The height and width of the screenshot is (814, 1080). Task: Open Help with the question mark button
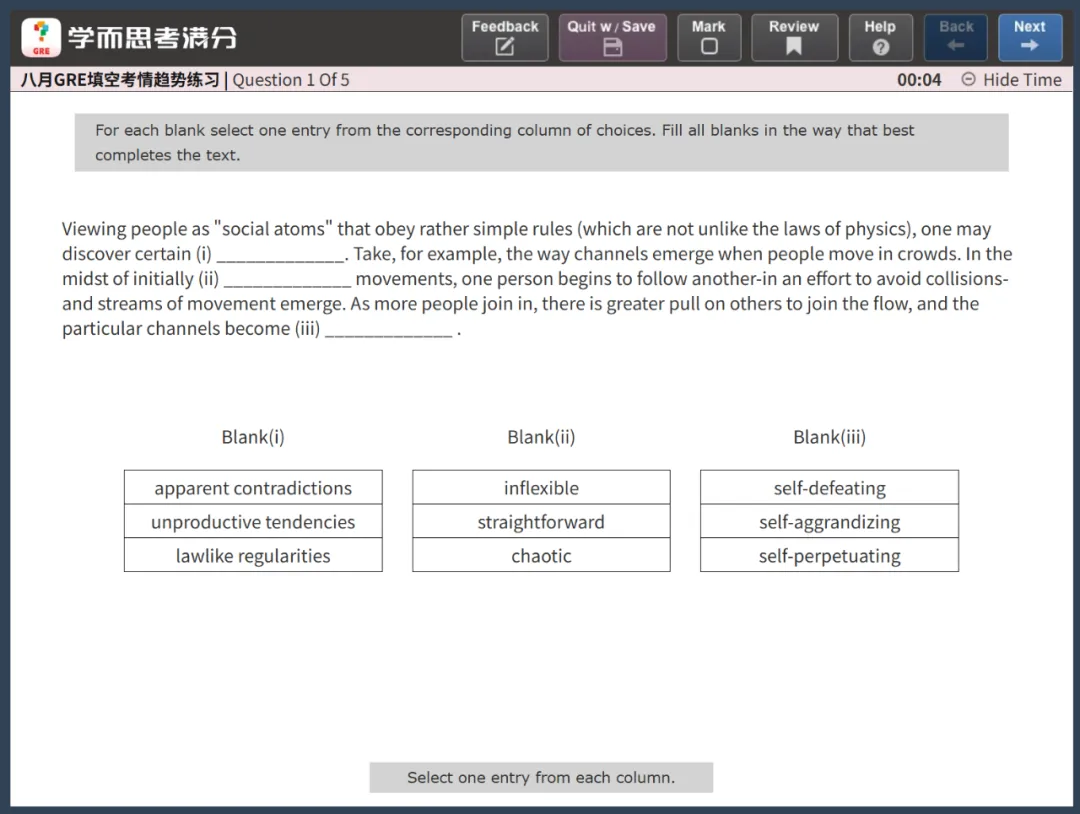pos(880,38)
